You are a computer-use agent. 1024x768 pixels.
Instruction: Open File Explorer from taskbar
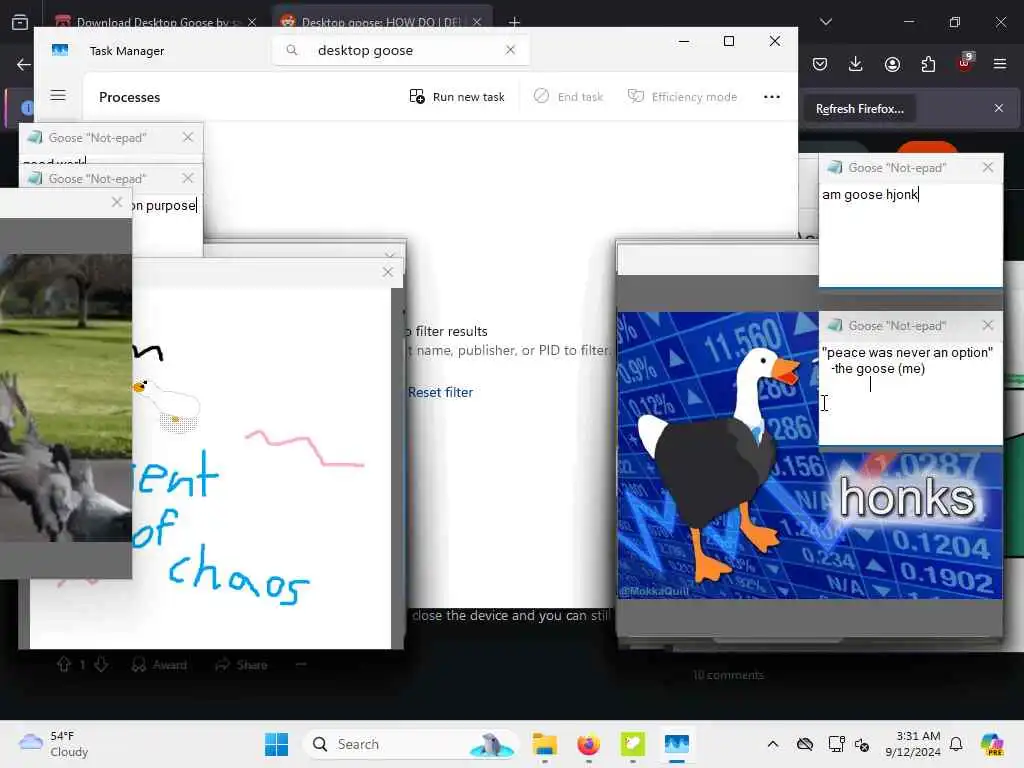pos(544,744)
